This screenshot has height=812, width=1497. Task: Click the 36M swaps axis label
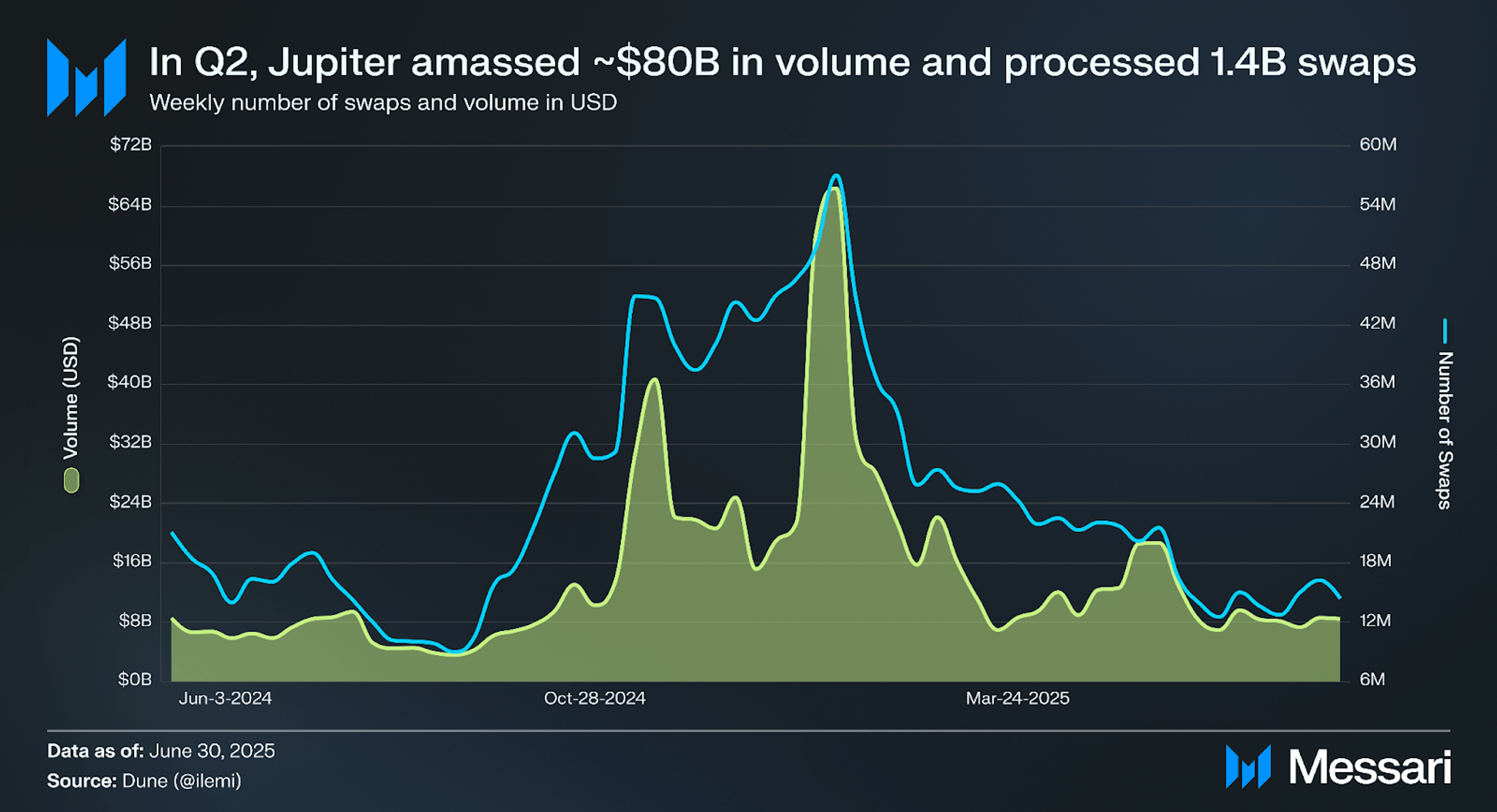click(x=1377, y=382)
